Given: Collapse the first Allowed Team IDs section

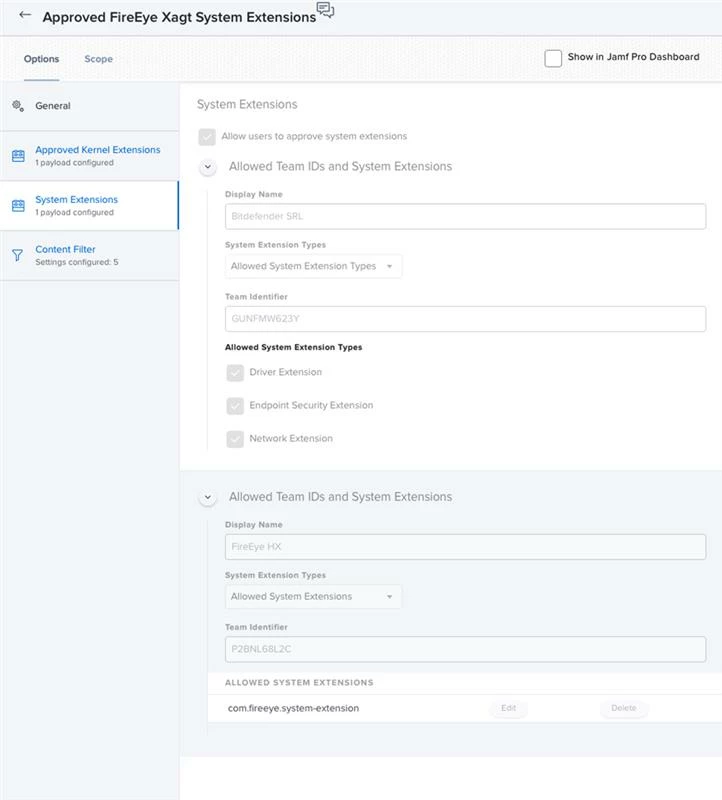Looking at the screenshot, I should point(208,167).
